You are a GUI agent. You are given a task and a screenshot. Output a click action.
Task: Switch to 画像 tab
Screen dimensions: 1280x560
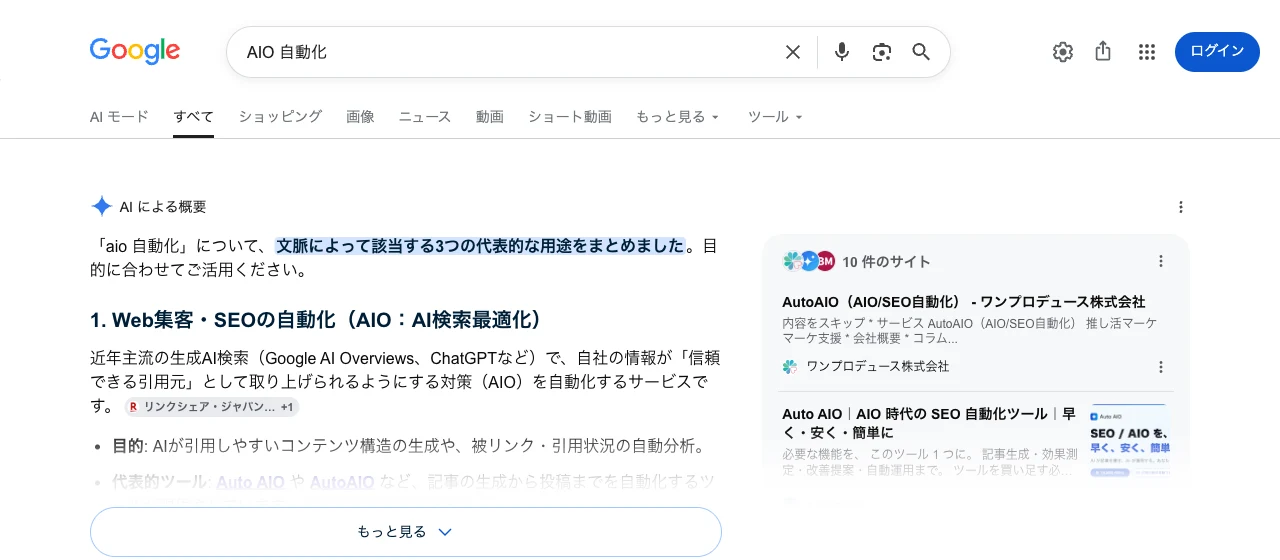(x=360, y=117)
